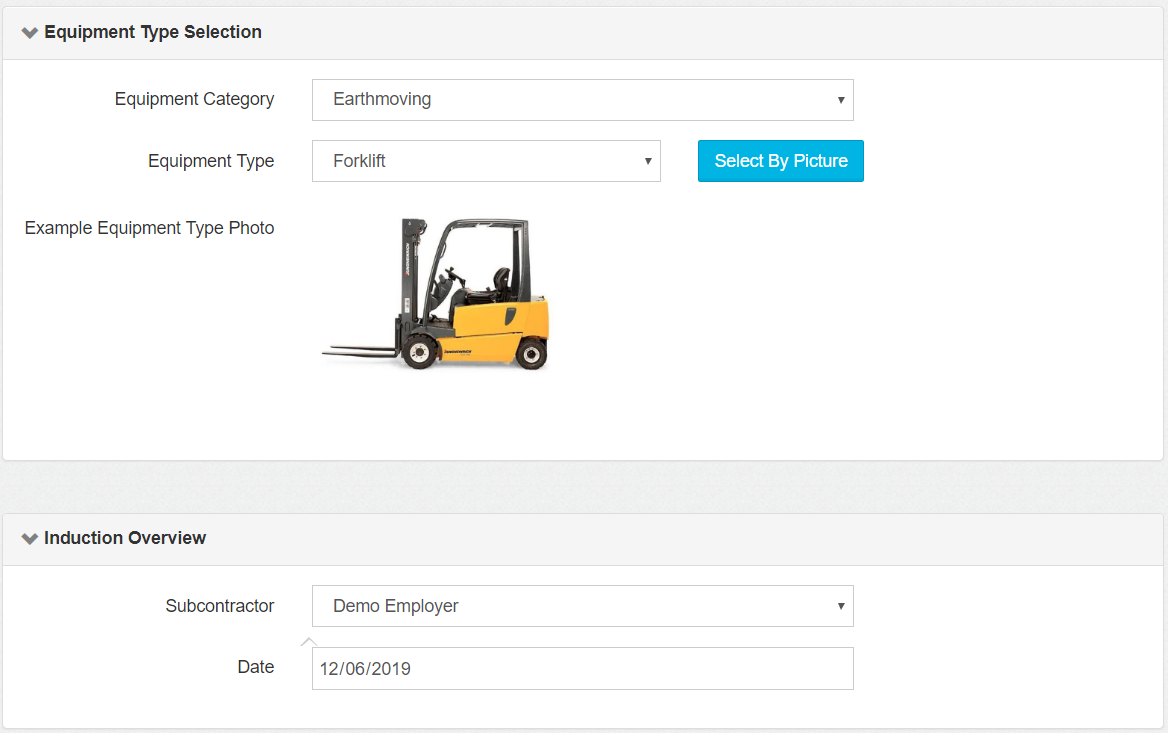
Task: Click the forklift's forks in the photo
Action: click(x=358, y=351)
